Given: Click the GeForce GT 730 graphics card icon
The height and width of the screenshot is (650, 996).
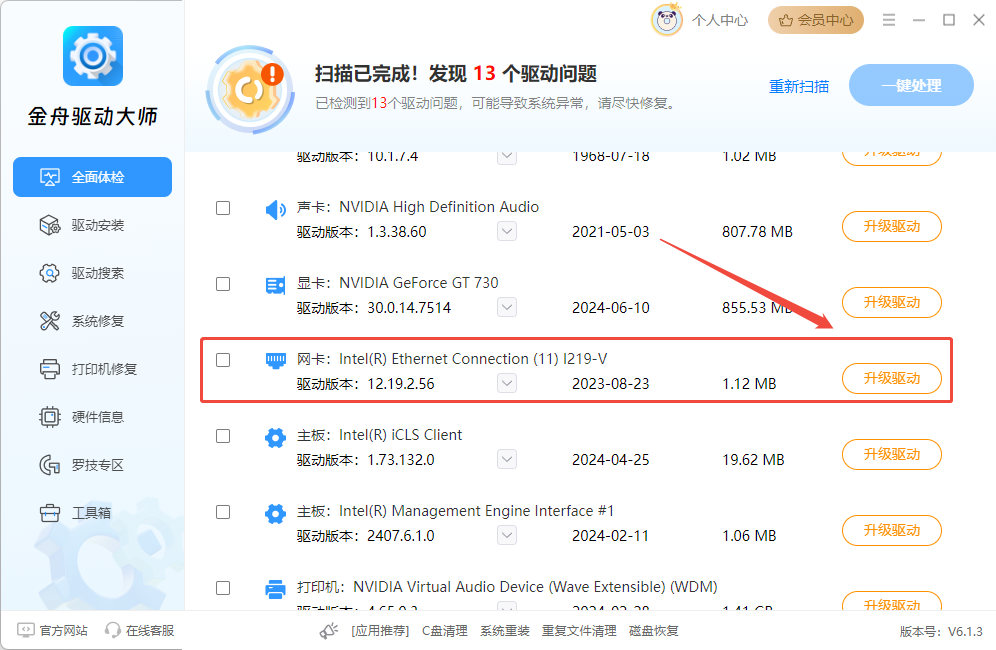Looking at the screenshot, I should click(275, 285).
